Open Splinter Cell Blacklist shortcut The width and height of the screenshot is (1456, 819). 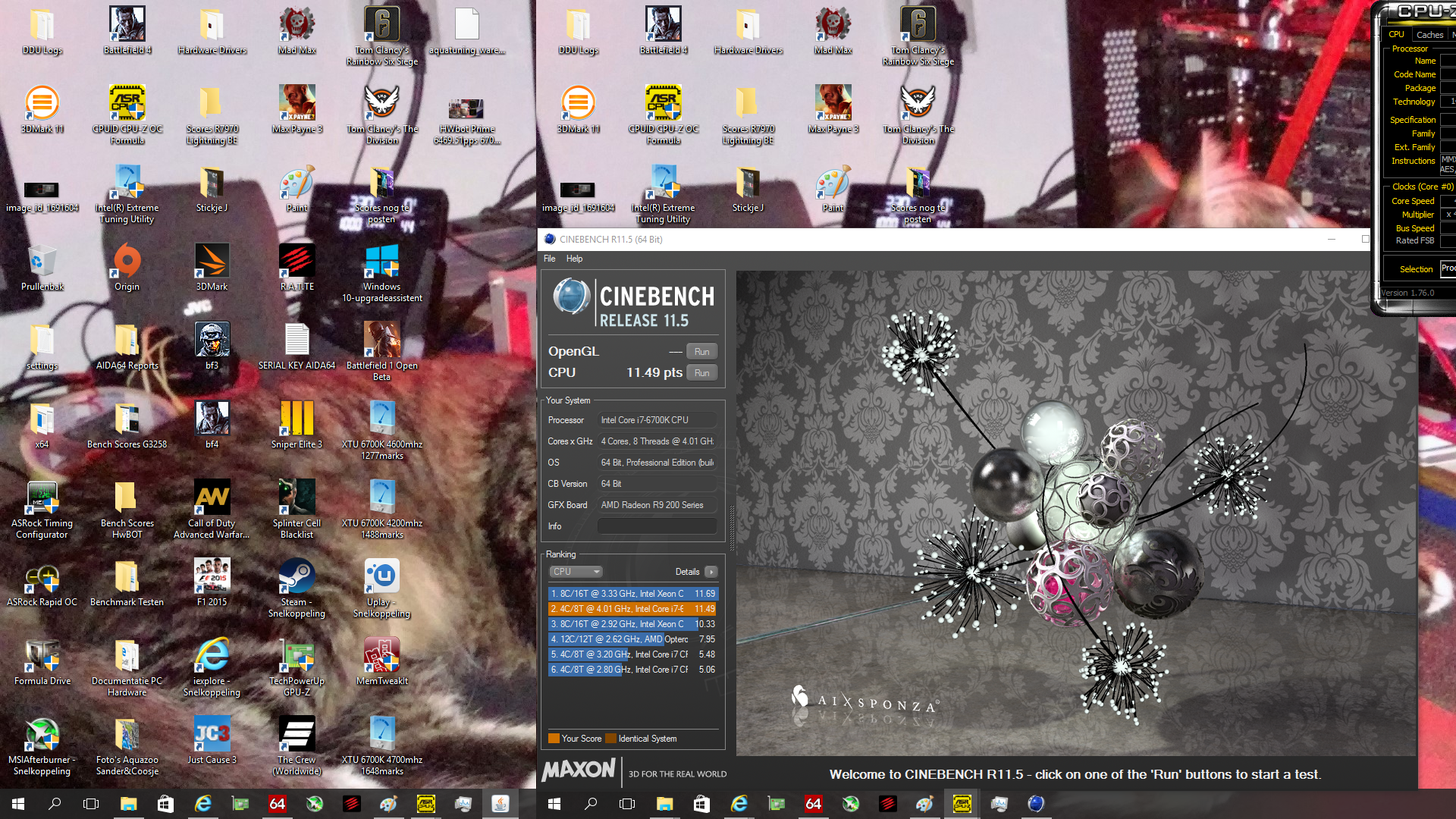[x=297, y=510]
